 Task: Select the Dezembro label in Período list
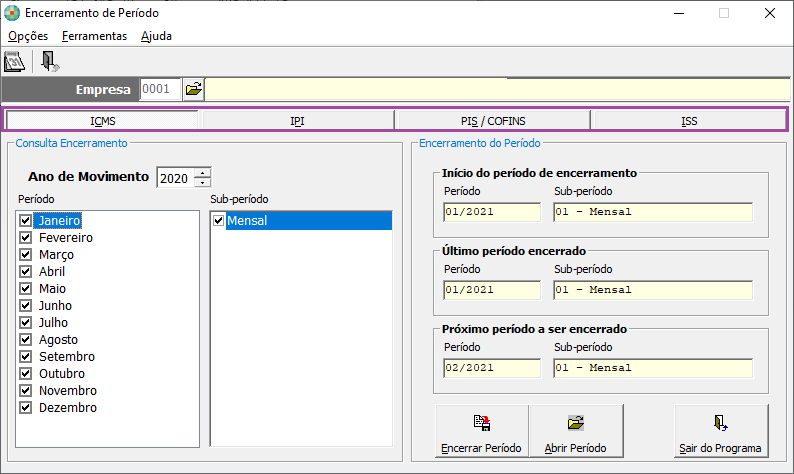pos(68,408)
